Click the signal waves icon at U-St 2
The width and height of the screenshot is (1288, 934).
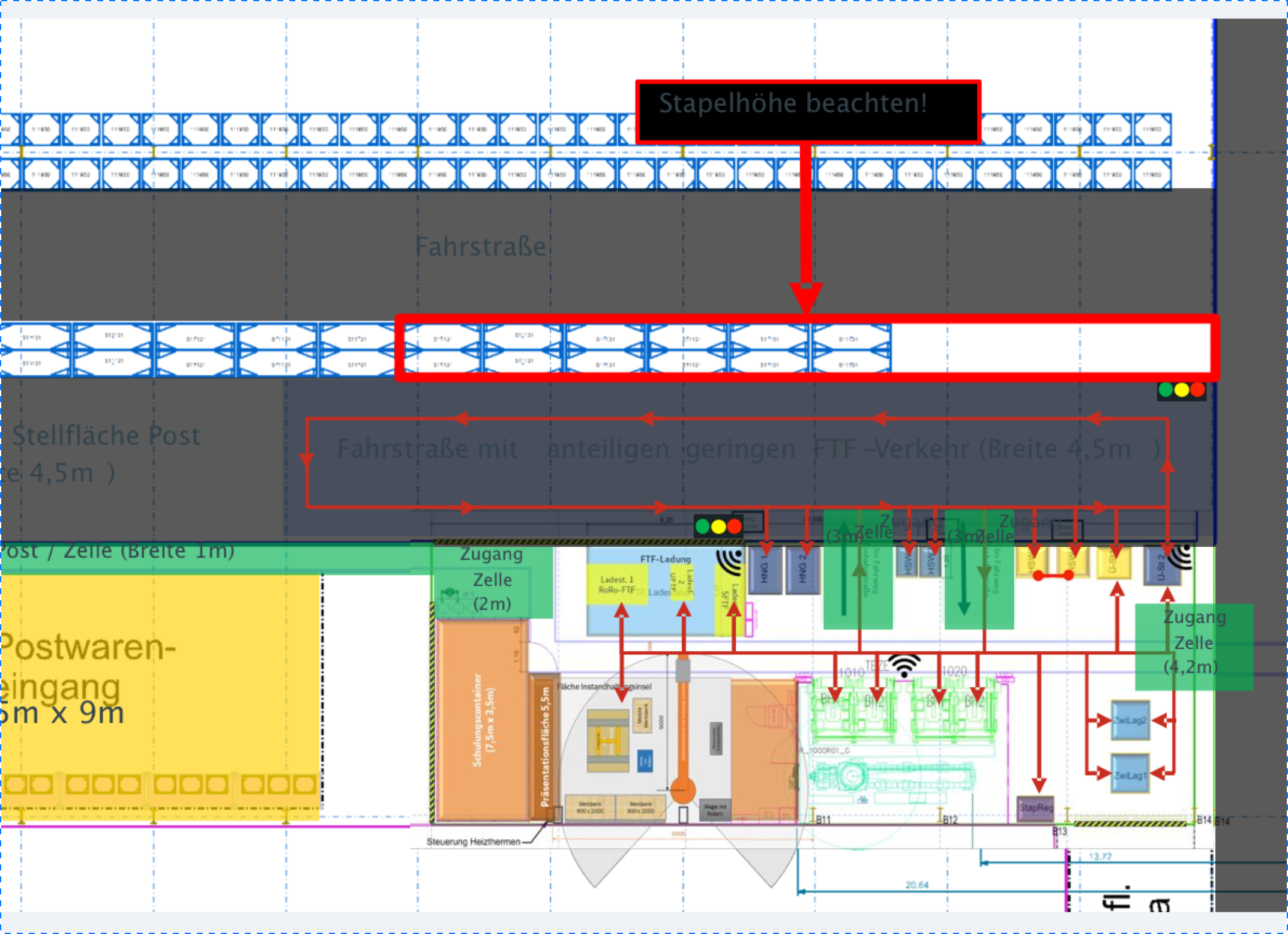[x=1183, y=556]
